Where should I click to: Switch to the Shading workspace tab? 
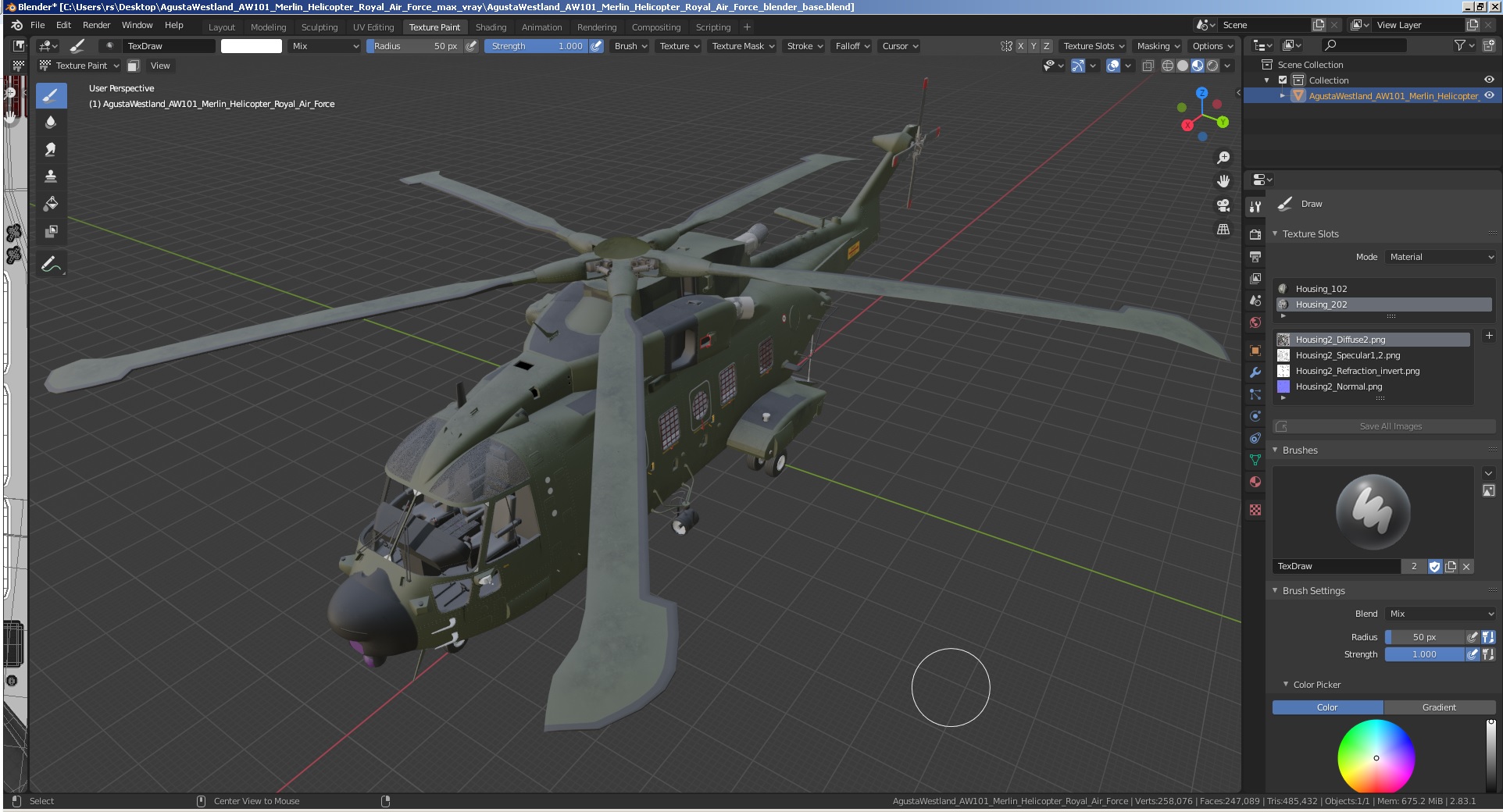click(491, 27)
